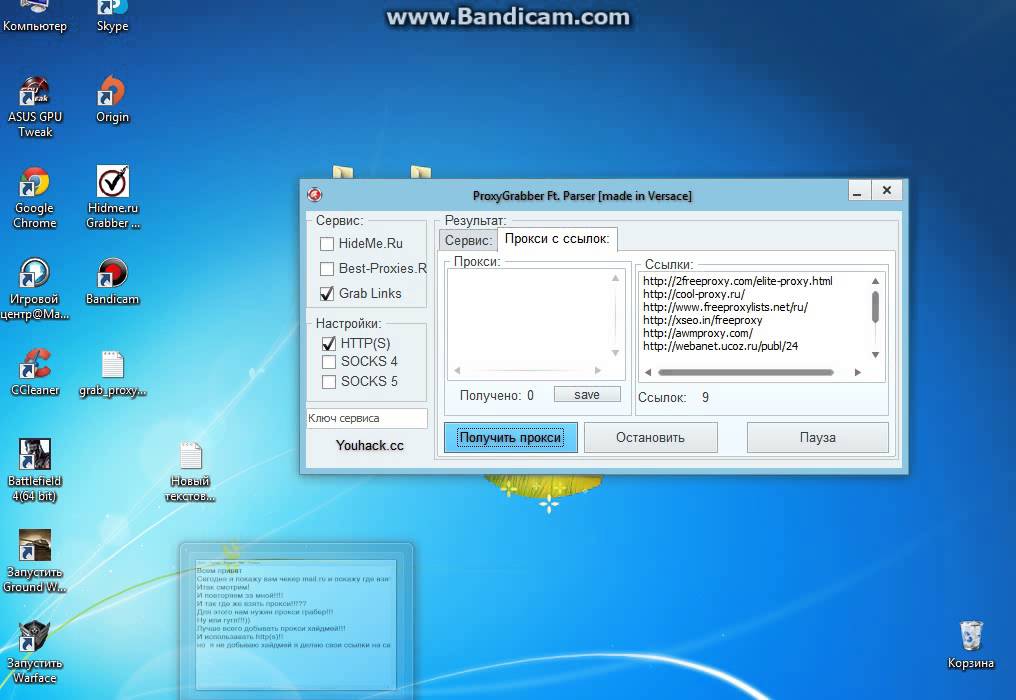Open the CCleaner desktop shortcut
This screenshot has width=1016, height=700.
click(x=35, y=373)
